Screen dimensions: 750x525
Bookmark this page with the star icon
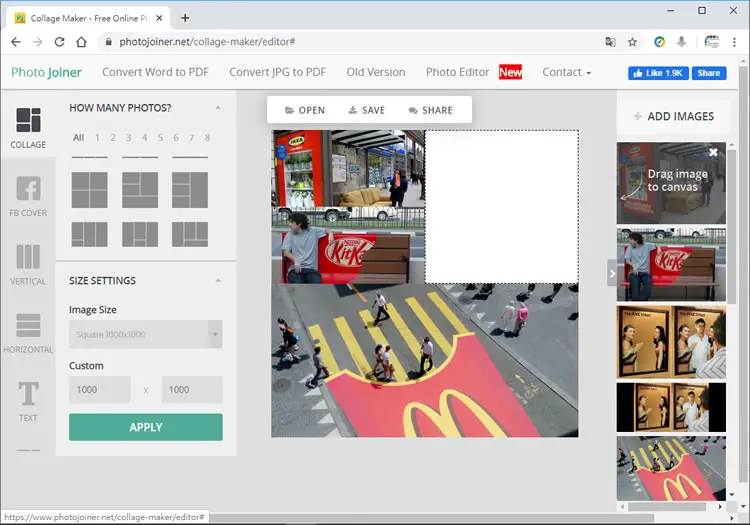(x=632, y=42)
